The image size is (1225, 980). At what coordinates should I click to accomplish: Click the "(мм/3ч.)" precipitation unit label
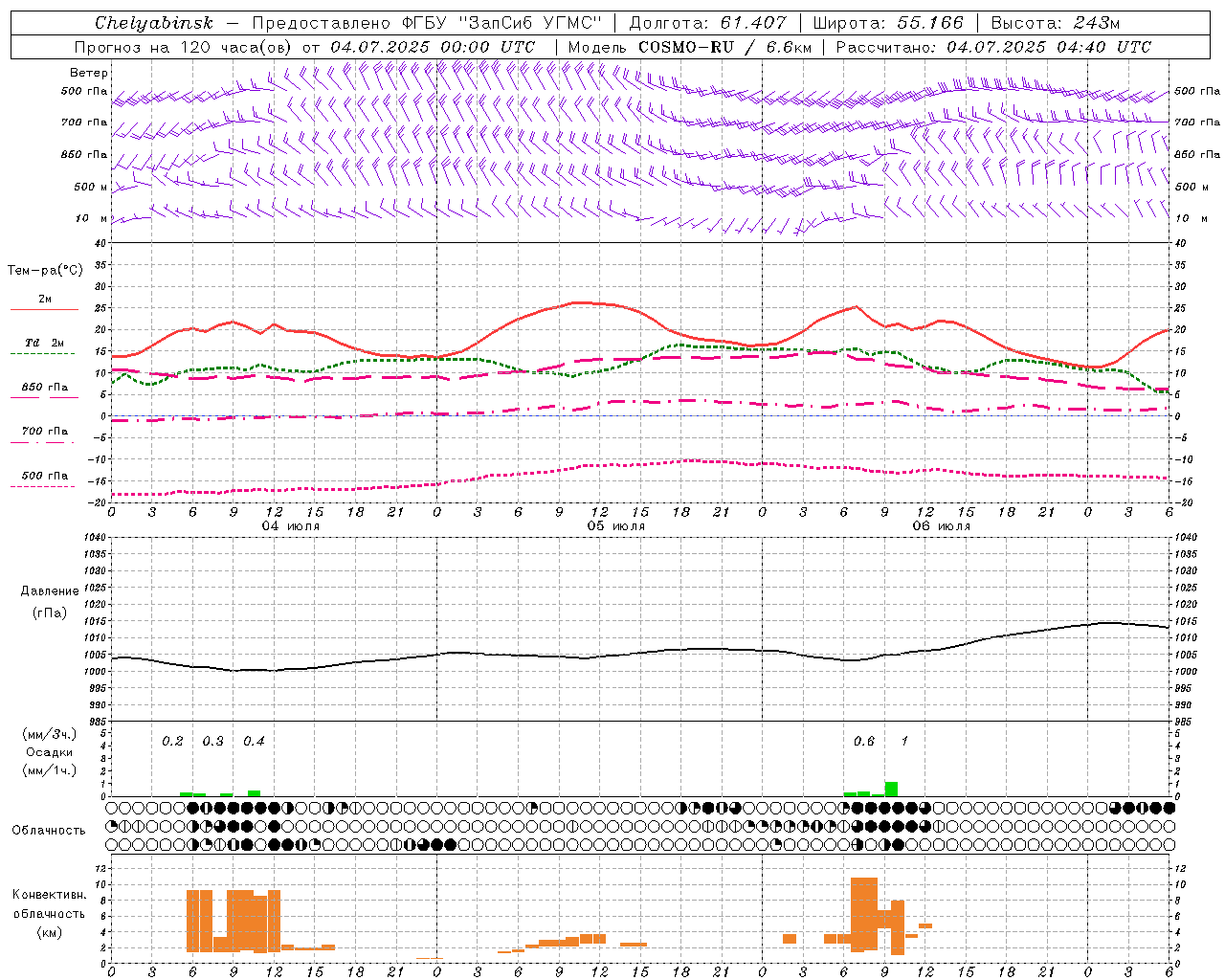point(49,734)
